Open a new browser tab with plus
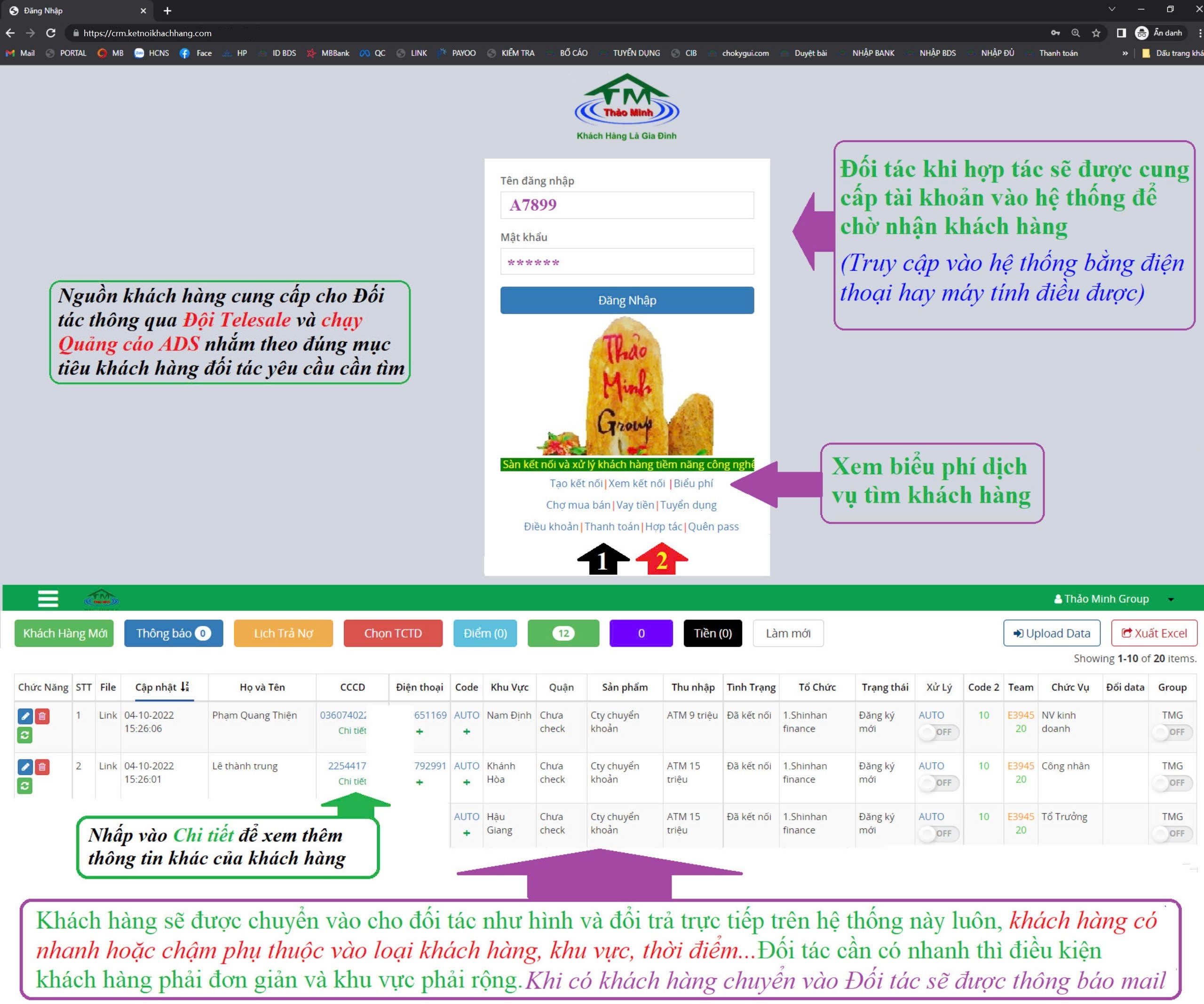This screenshot has width=1204, height=1004. tap(167, 10)
